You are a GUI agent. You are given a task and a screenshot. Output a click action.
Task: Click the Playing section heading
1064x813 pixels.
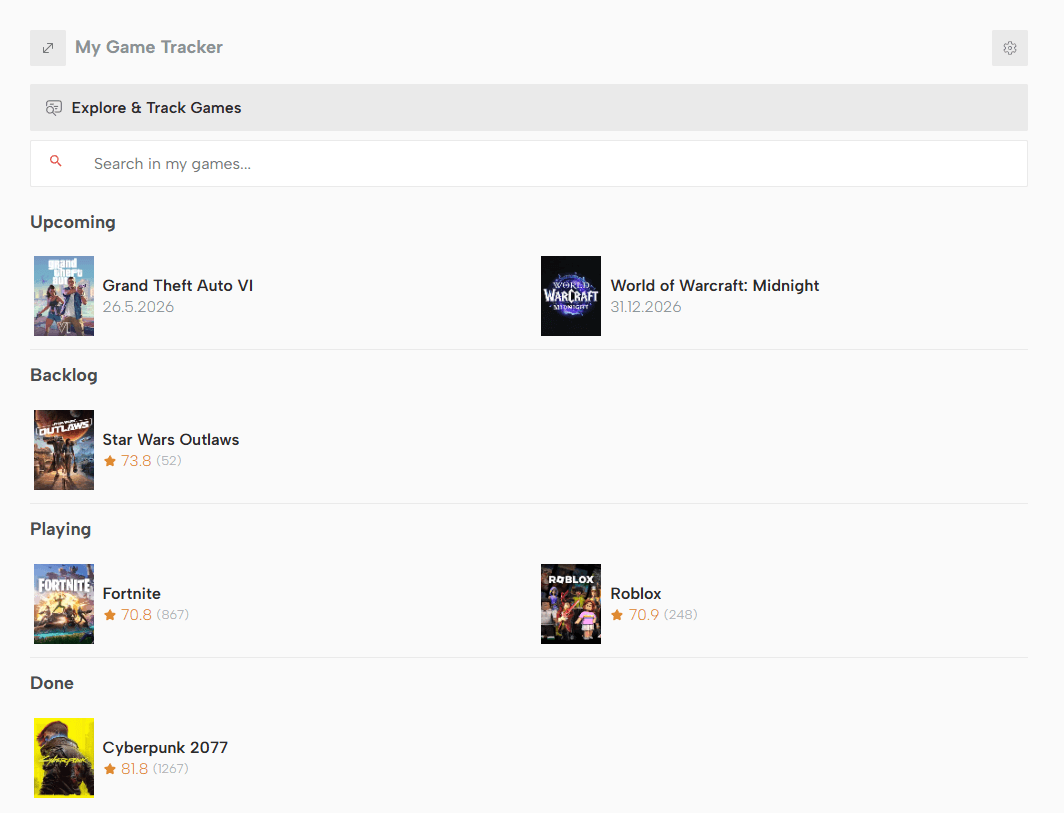click(x=60, y=529)
